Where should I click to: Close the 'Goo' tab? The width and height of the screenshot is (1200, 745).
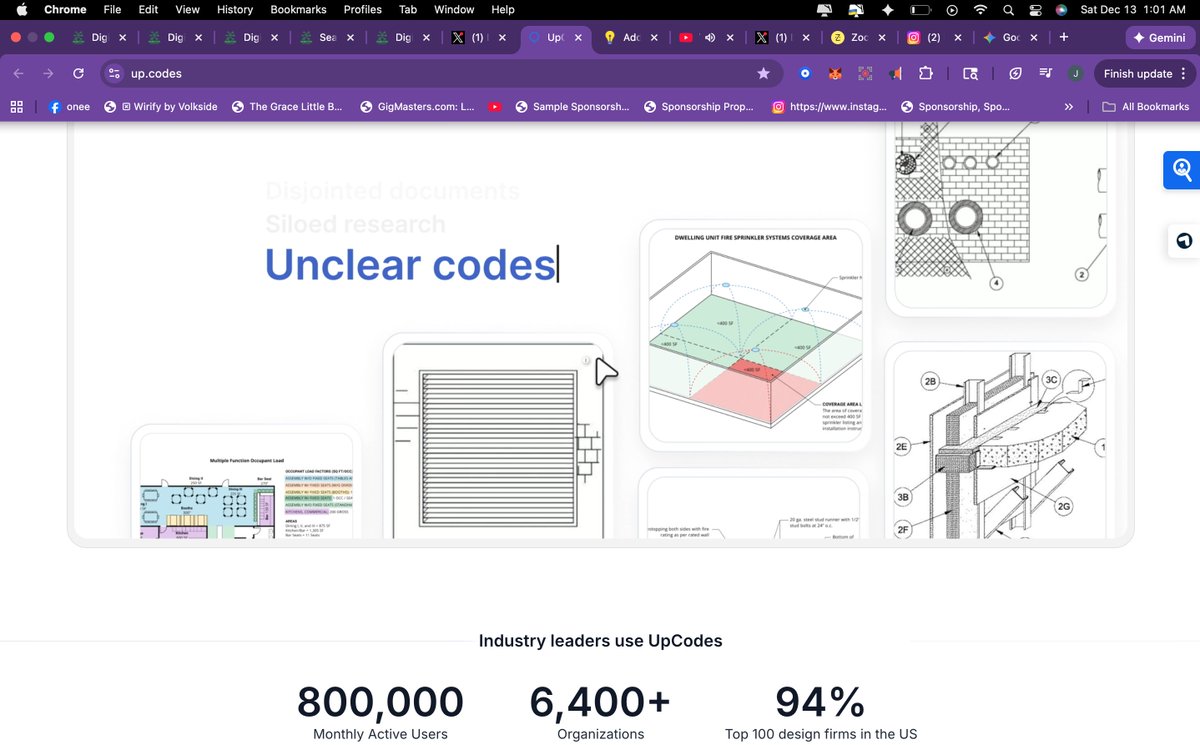pyautogui.click(x=1033, y=38)
